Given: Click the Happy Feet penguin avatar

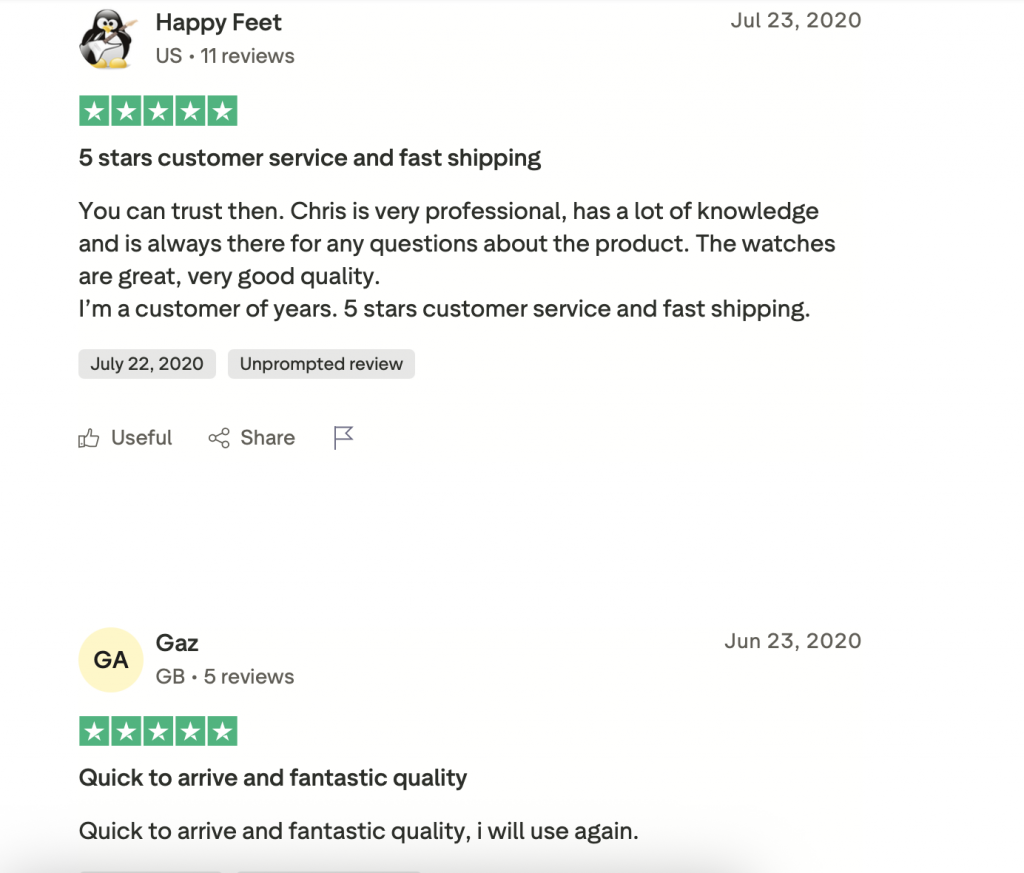Looking at the screenshot, I should [x=107, y=40].
